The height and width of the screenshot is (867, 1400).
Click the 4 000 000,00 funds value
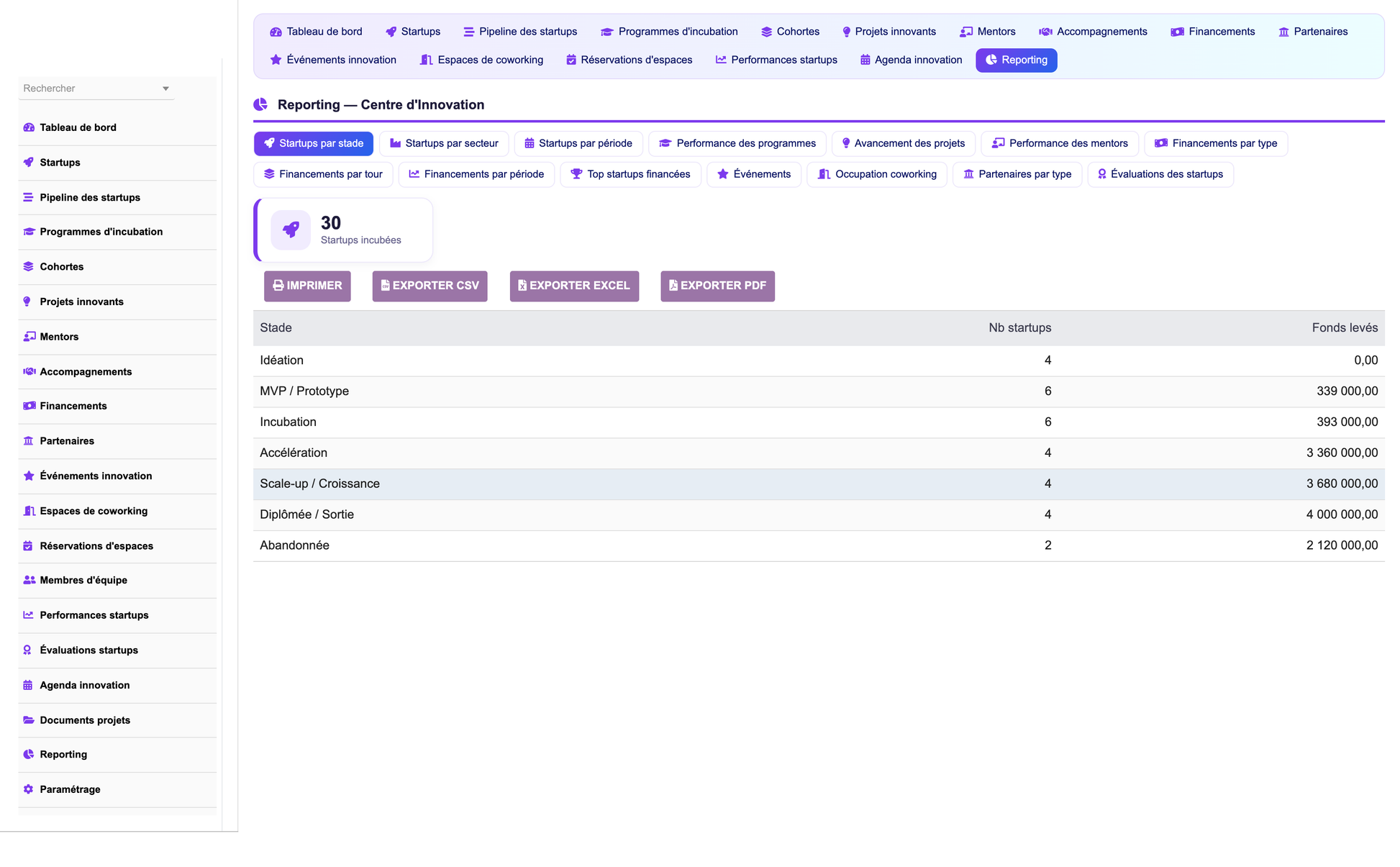click(1342, 515)
